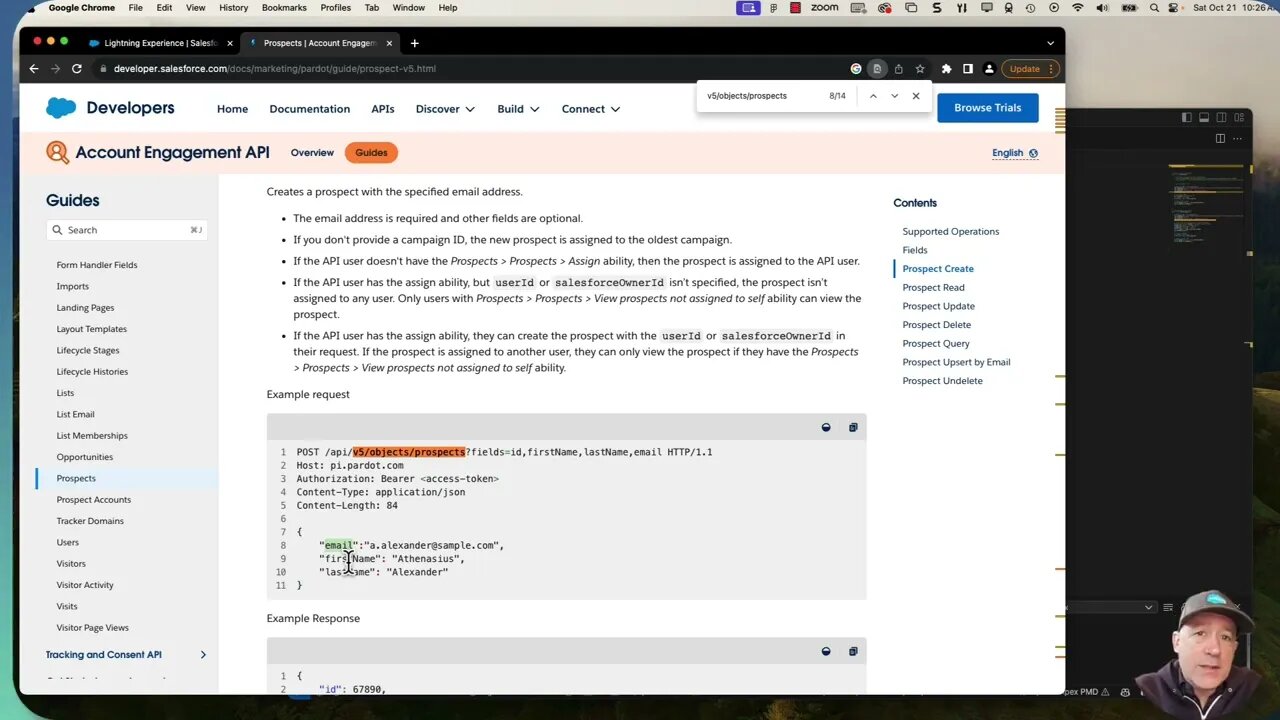
Task: Open Visitor Page Views in sidebar
Action: pos(92,628)
